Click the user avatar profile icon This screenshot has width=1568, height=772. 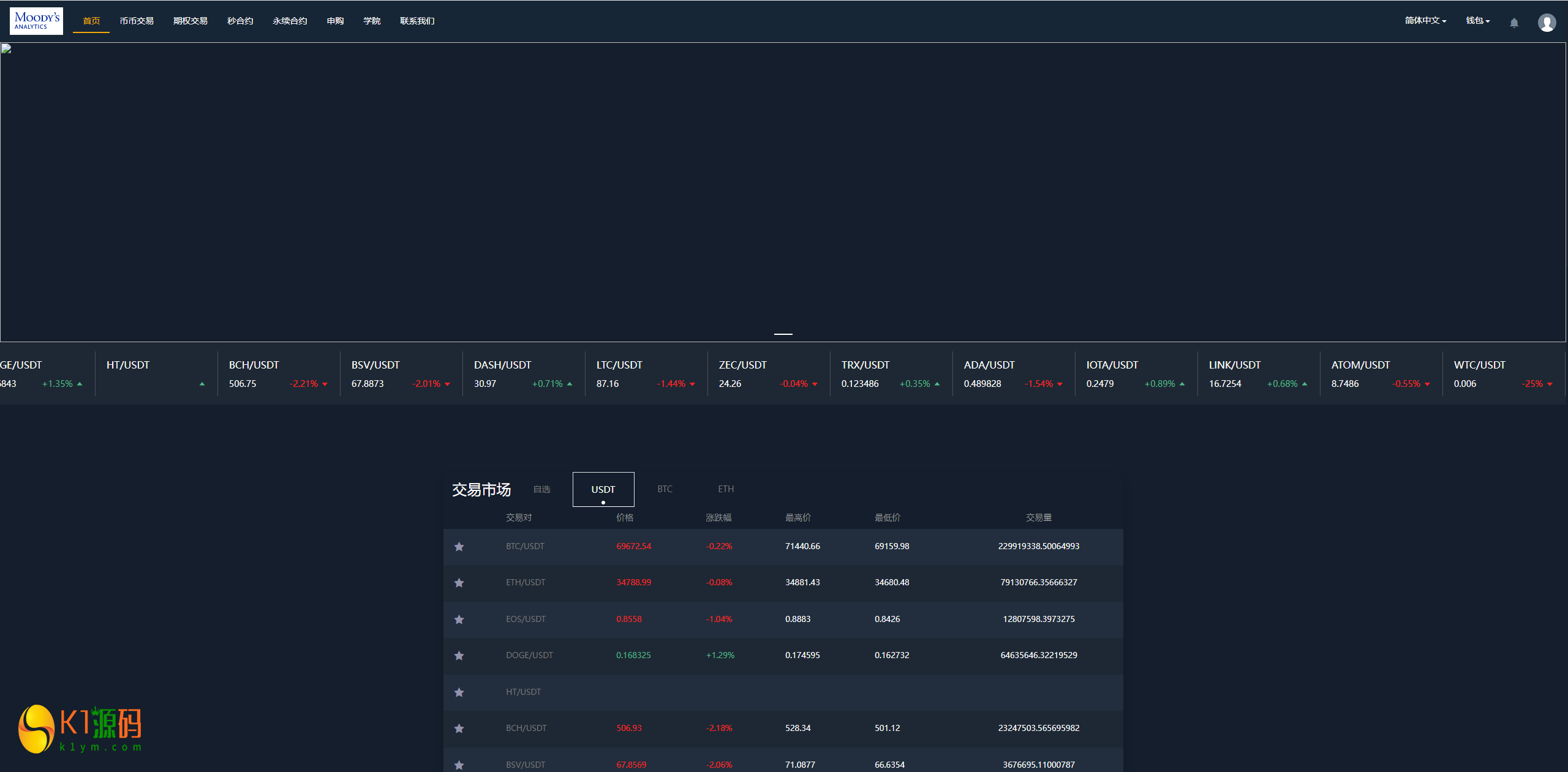1547,23
